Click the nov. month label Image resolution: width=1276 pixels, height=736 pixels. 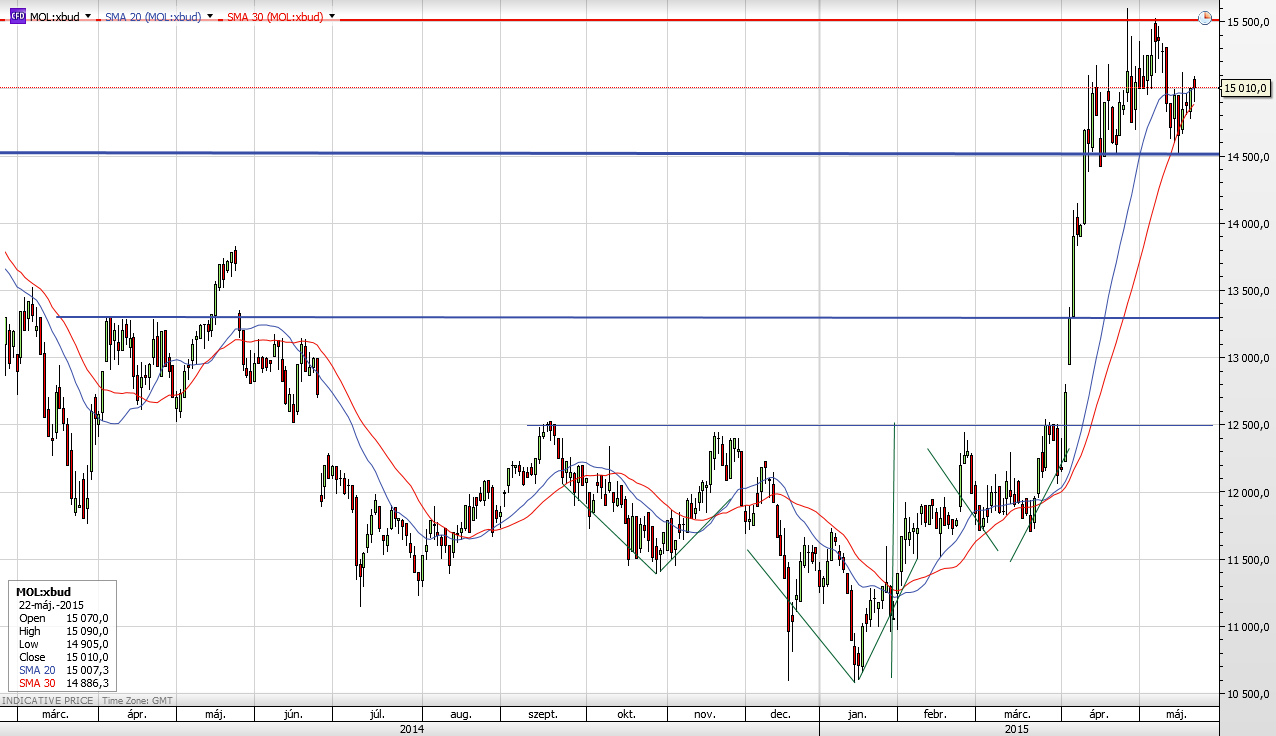pyautogui.click(x=704, y=715)
